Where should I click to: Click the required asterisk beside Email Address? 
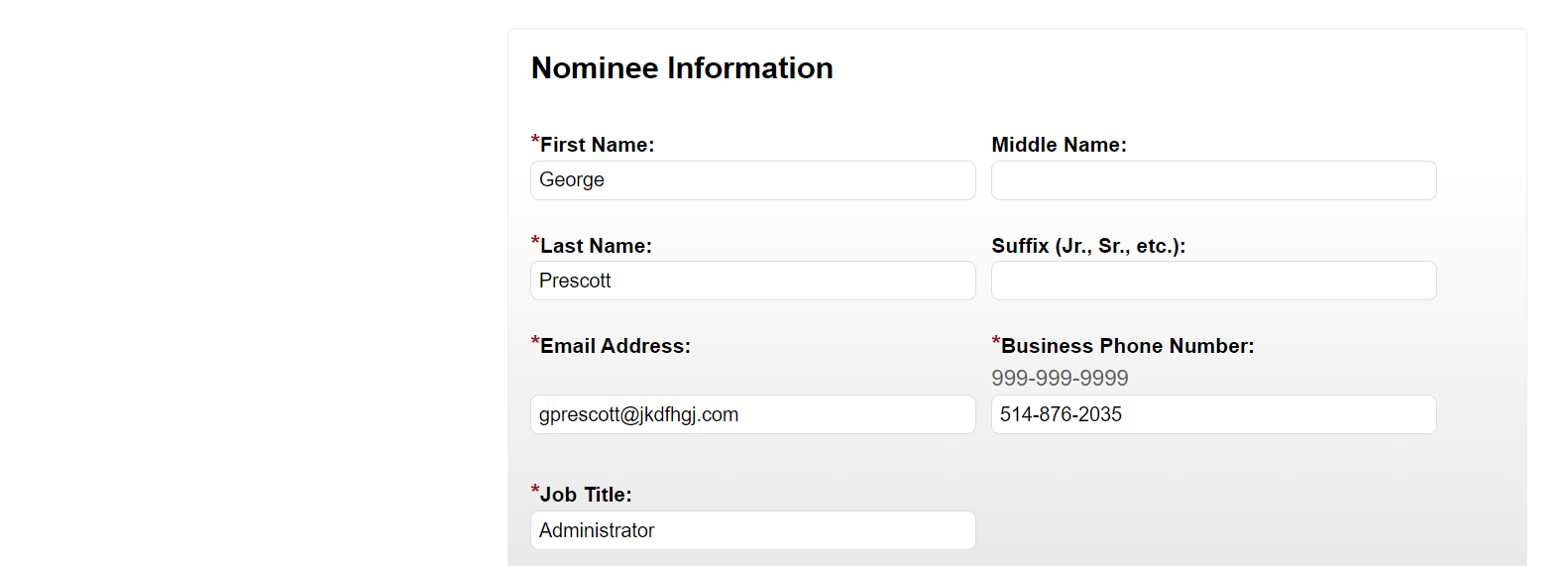pyautogui.click(x=535, y=342)
